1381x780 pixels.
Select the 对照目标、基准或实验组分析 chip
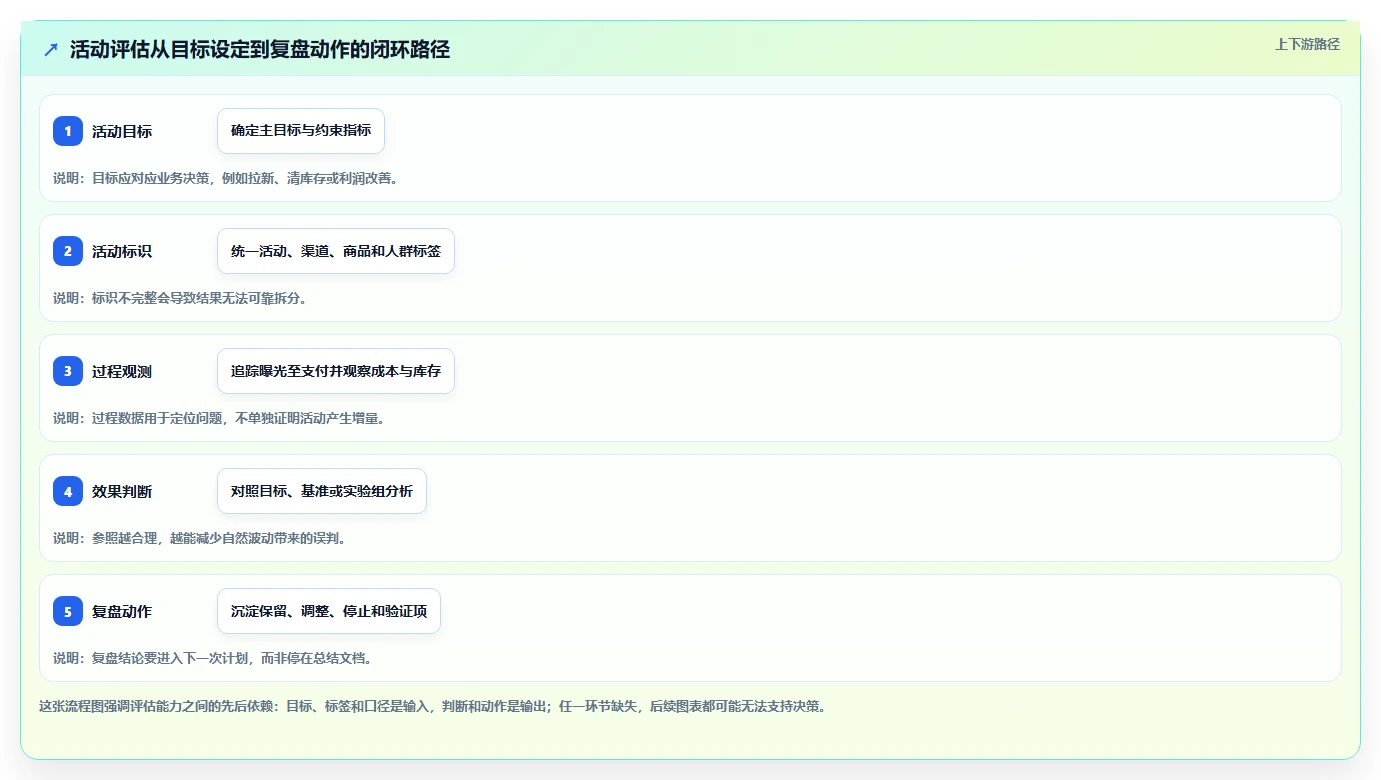click(322, 491)
